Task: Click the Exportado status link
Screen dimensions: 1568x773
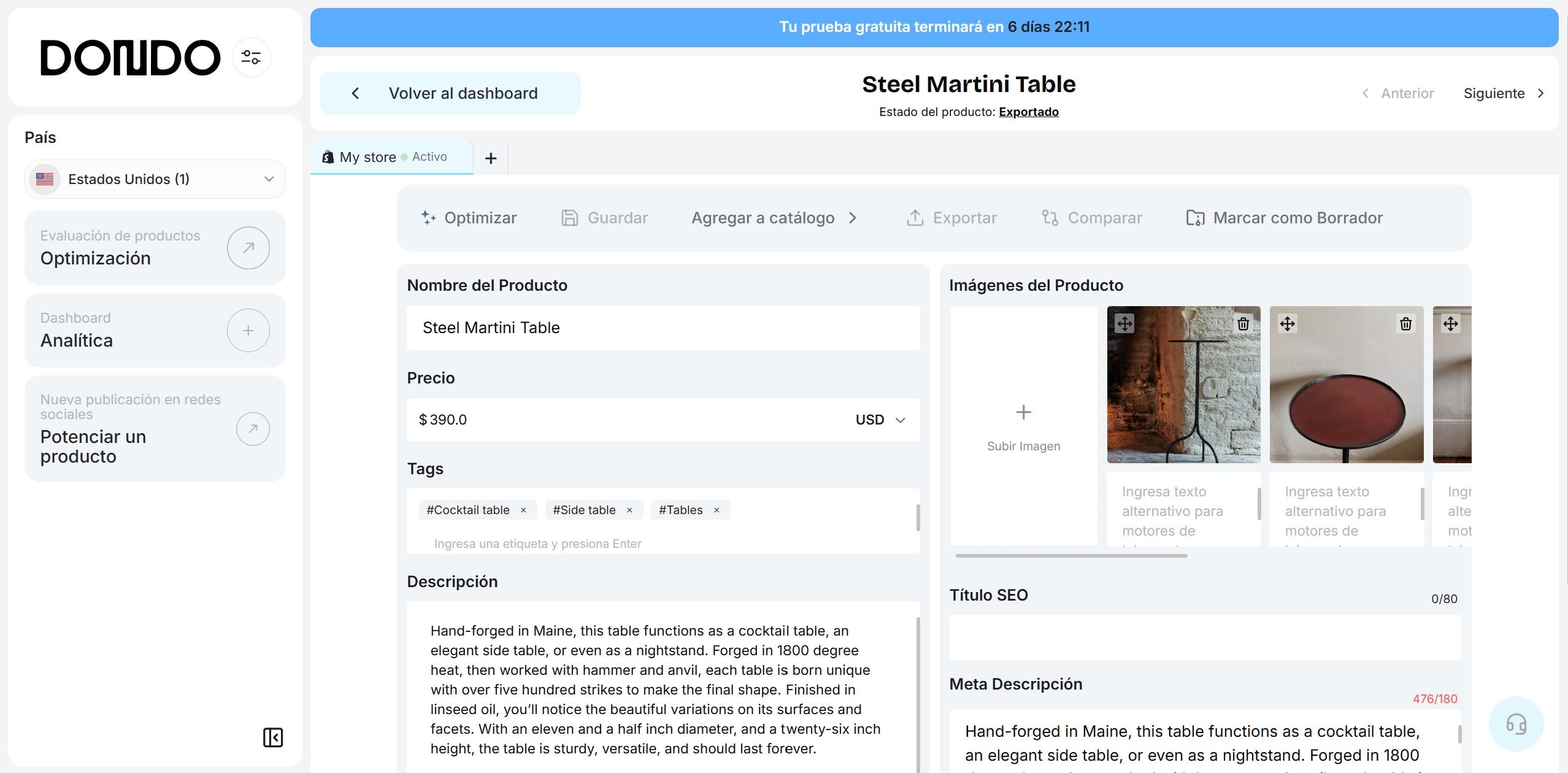Action: (1028, 112)
